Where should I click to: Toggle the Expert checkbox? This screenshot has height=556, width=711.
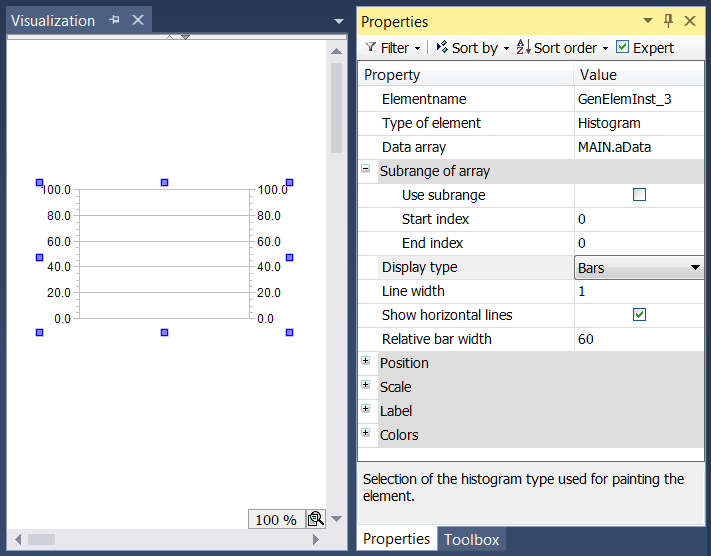pos(622,47)
